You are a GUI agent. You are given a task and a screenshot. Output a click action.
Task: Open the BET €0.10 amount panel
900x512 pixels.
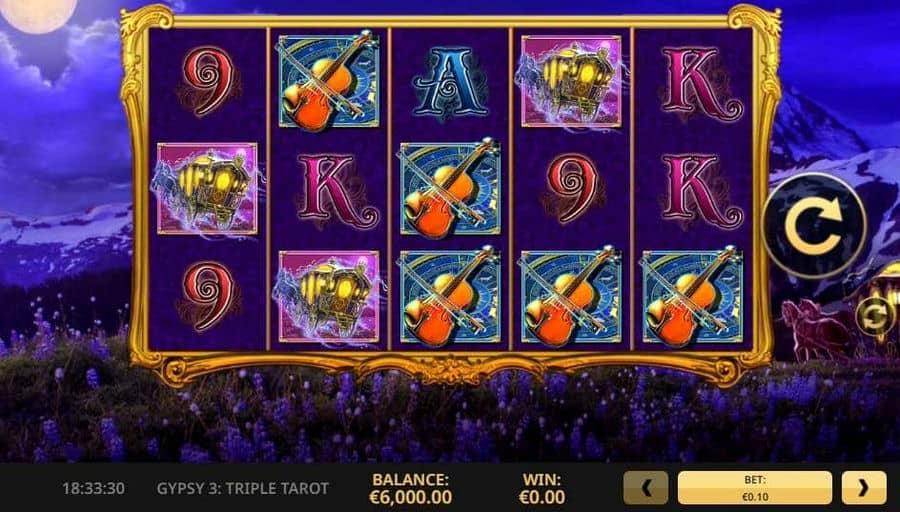pos(755,487)
